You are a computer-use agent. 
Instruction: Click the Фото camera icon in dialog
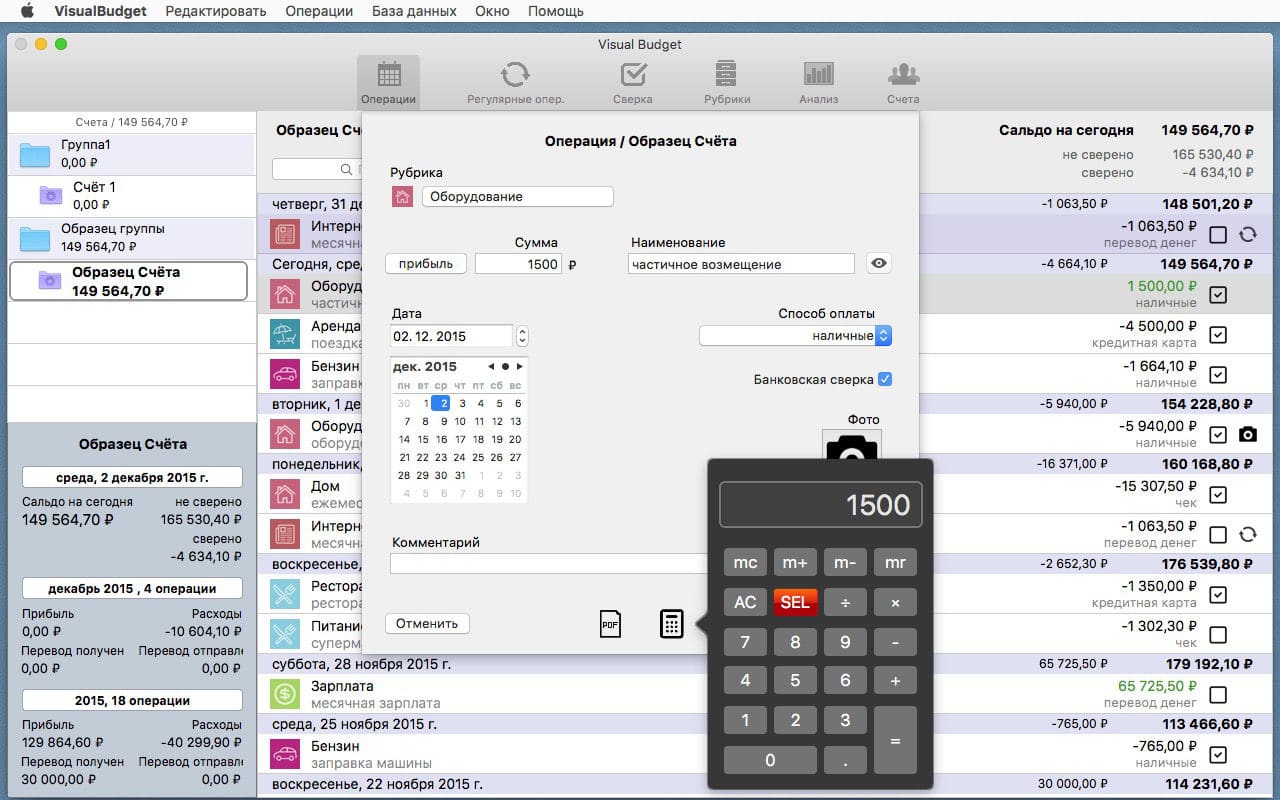850,447
